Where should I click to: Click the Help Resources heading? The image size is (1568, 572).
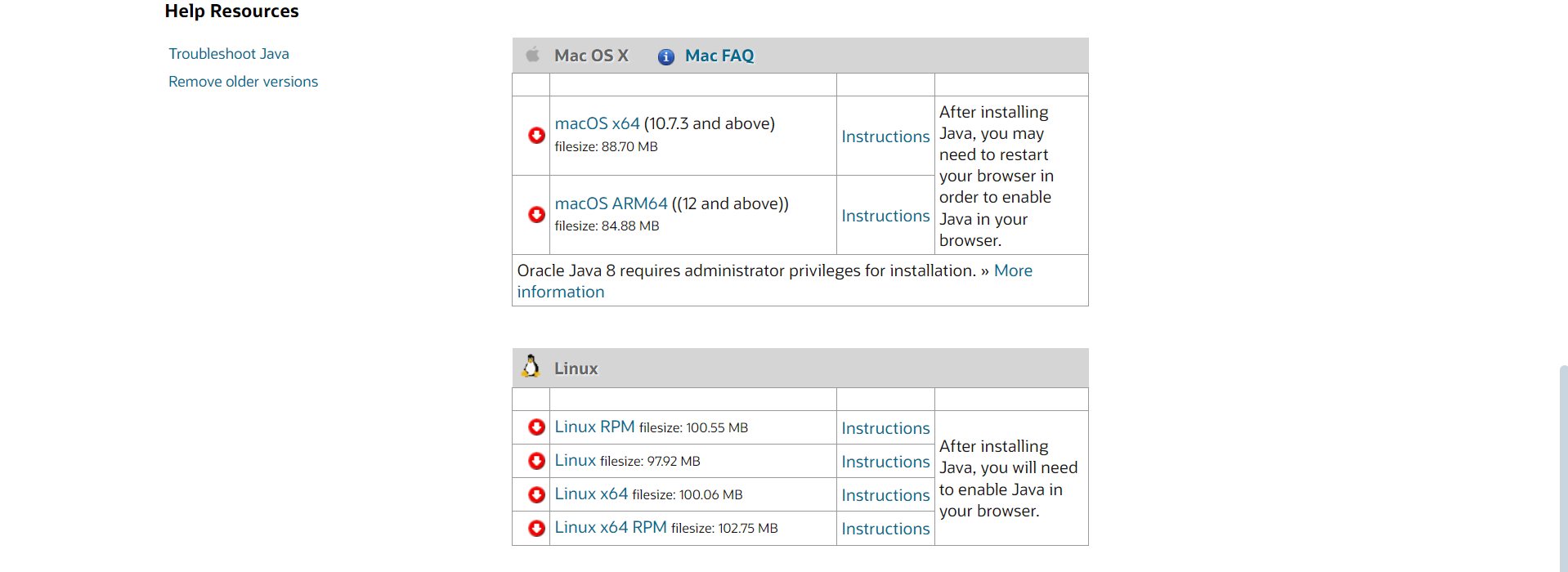pyautogui.click(x=231, y=11)
